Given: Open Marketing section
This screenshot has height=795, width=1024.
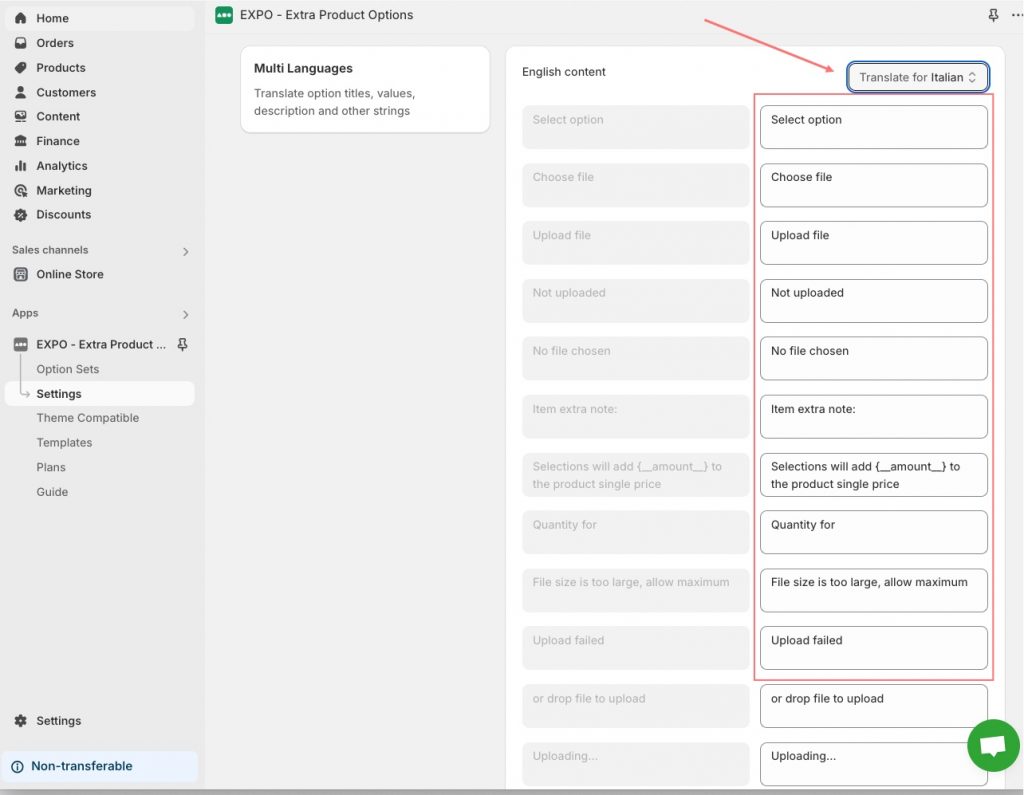Looking at the screenshot, I should [64, 191].
